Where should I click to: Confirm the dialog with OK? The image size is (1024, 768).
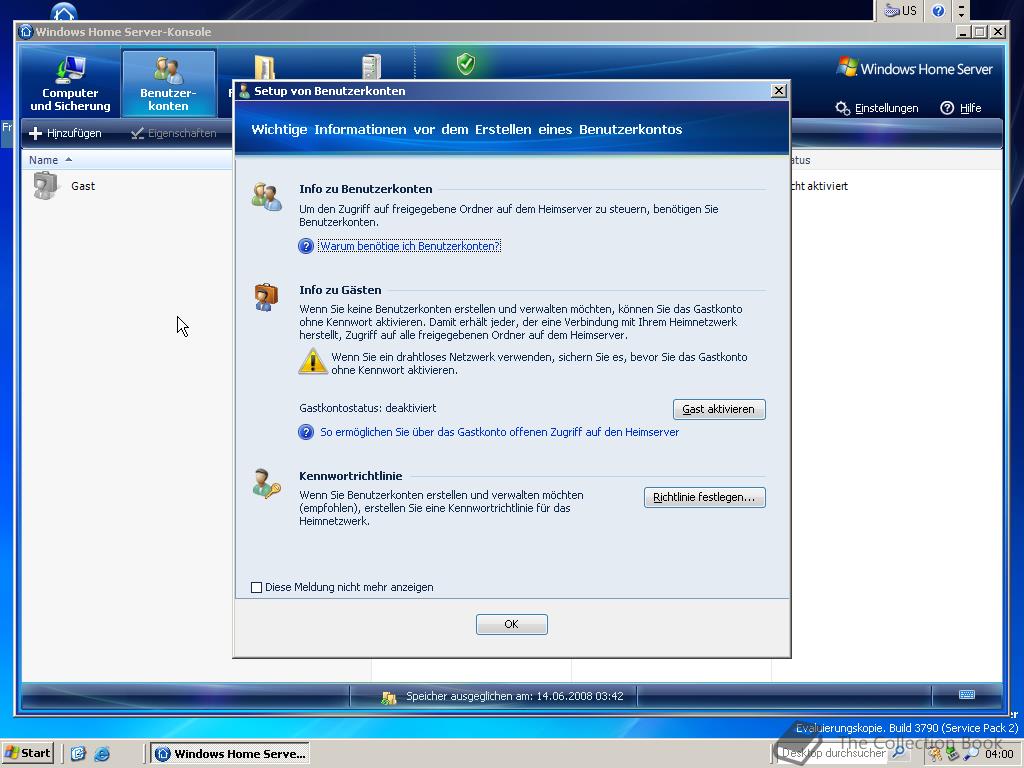(511, 624)
